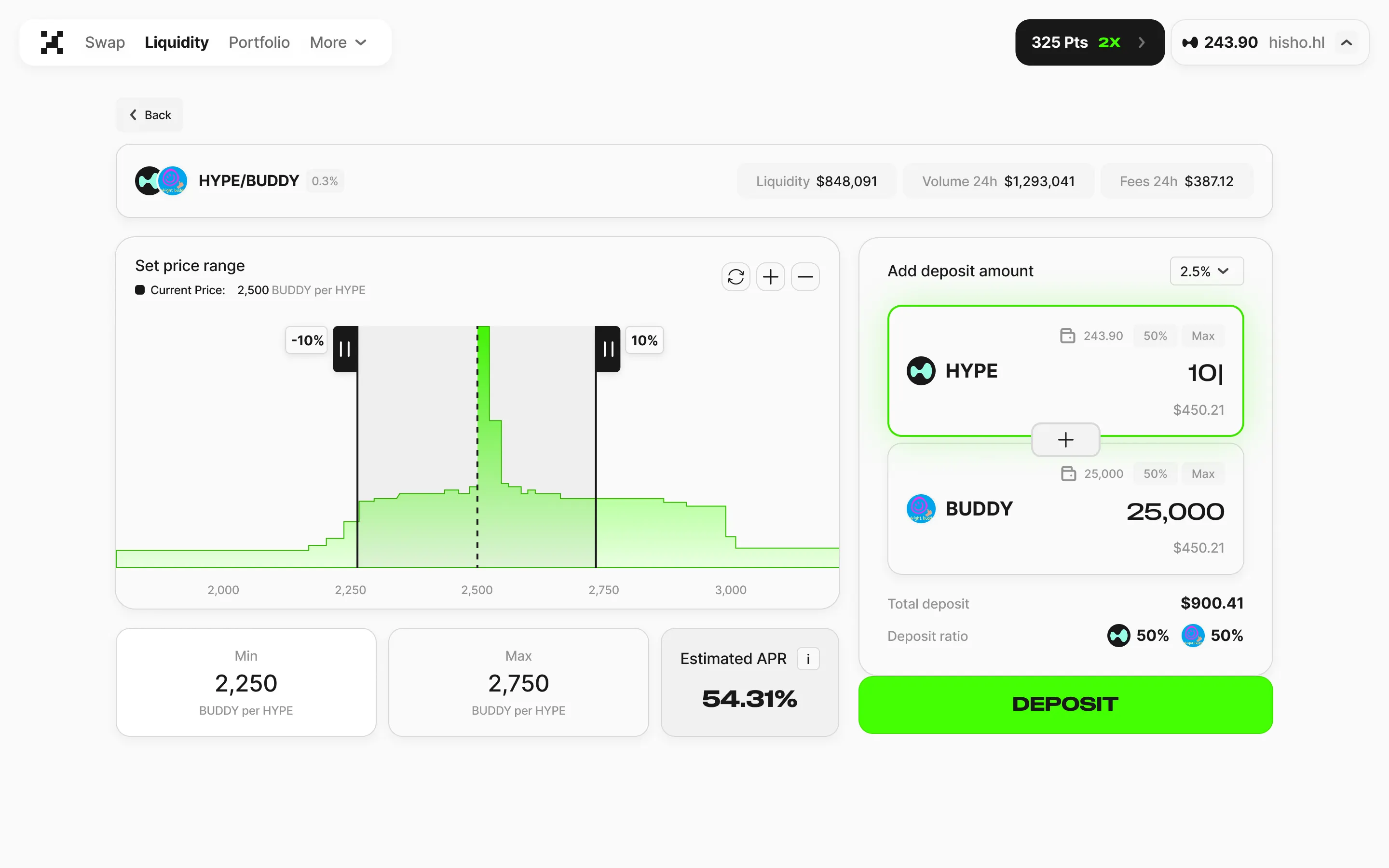Viewport: 1389px width, 868px height.
Task: Reset the price range with the refresh icon
Action: pyautogui.click(x=735, y=277)
